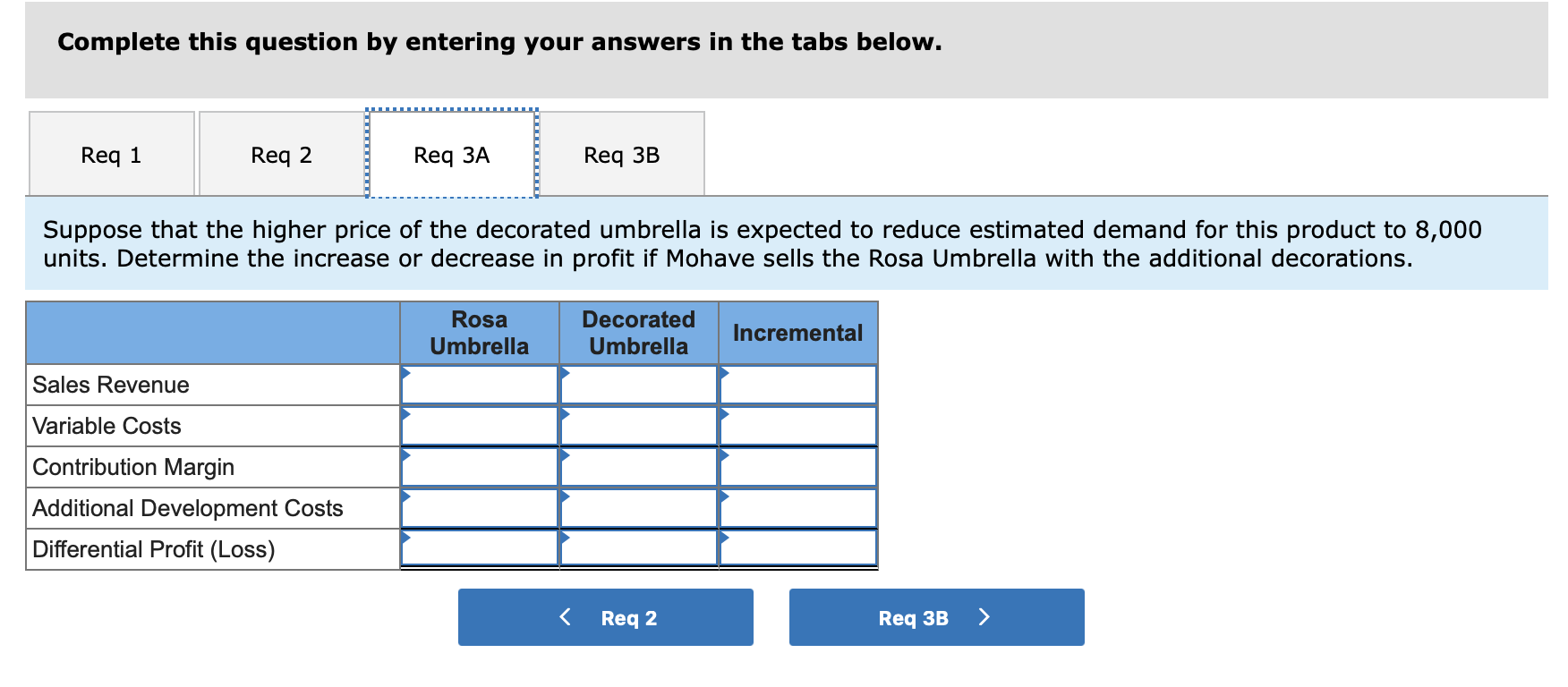Click the previous Req 2 navigation button
The width and height of the screenshot is (1568, 687).
605,616
